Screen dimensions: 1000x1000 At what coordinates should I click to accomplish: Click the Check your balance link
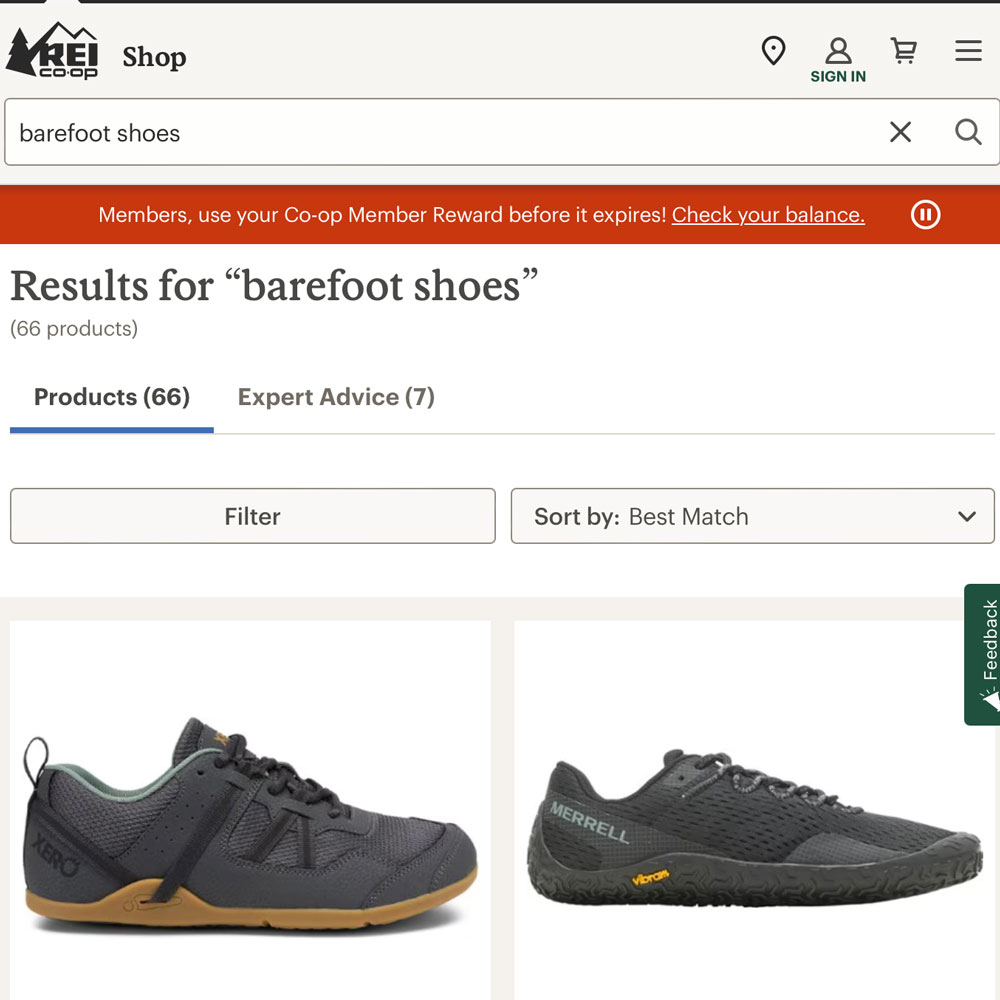click(x=768, y=214)
